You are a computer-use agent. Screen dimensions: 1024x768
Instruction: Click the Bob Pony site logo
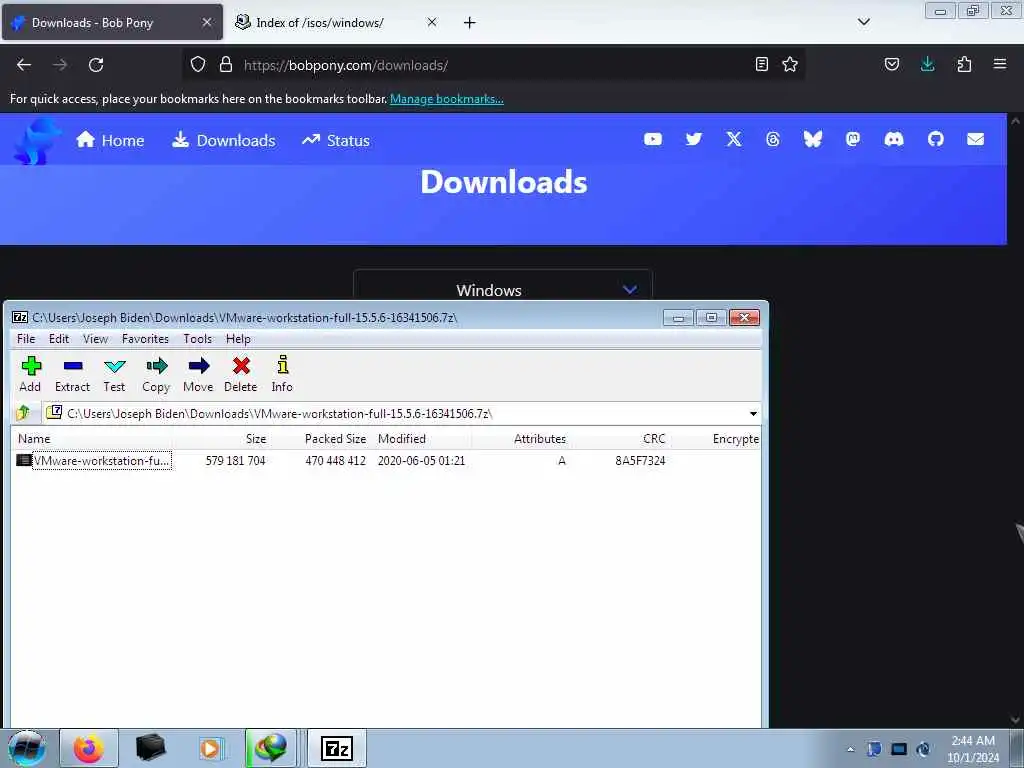pos(36,141)
